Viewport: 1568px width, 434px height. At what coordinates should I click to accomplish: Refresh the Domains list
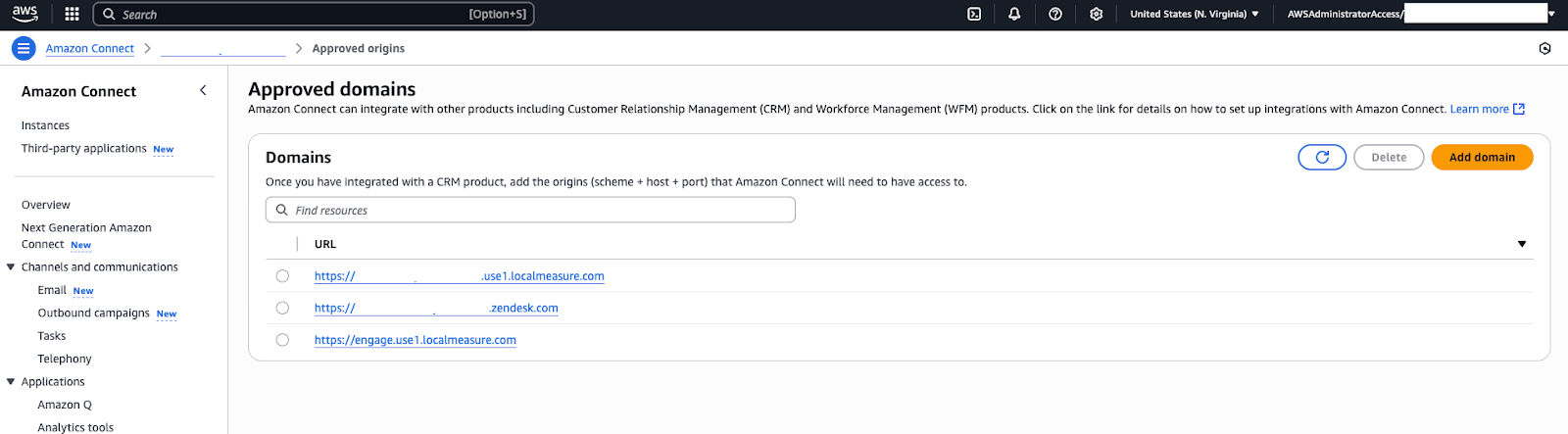pos(1322,157)
